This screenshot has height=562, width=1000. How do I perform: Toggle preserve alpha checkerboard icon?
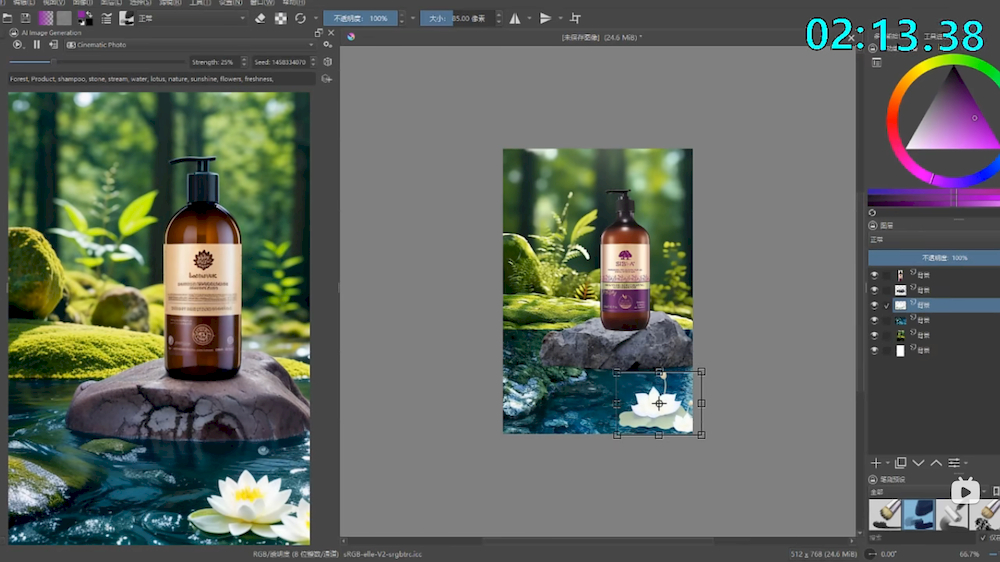[281, 18]
